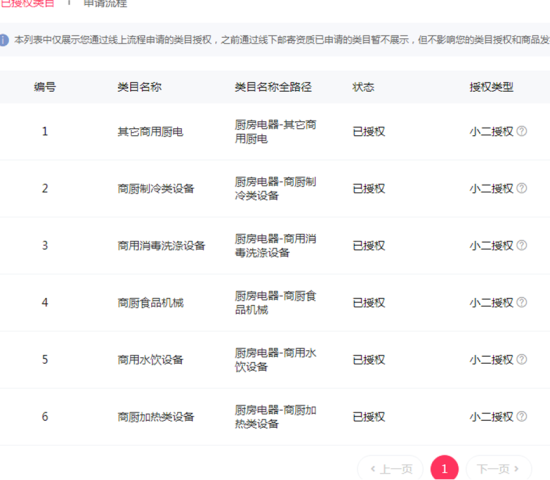Click the 授权类型 column header
Screen dimensions: 550x480
(491, 87)
